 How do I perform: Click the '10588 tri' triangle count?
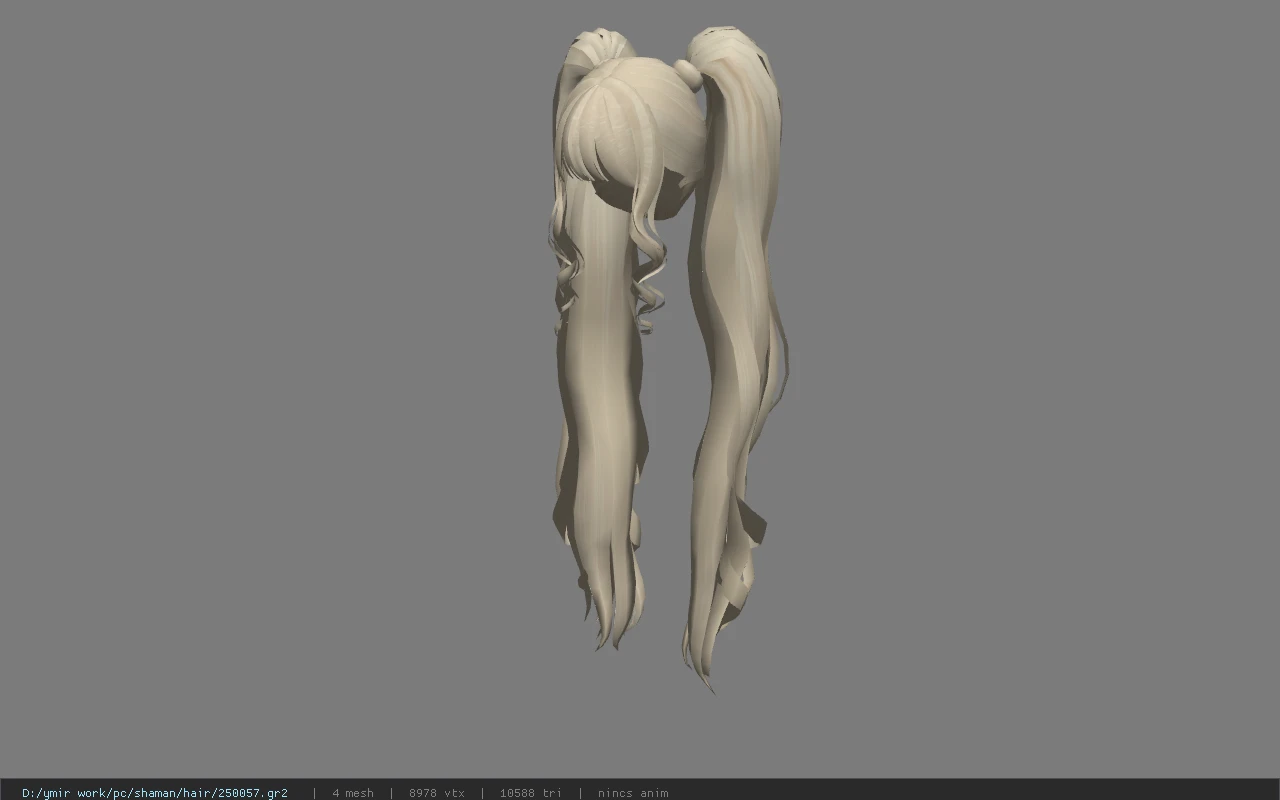[531, 793]
